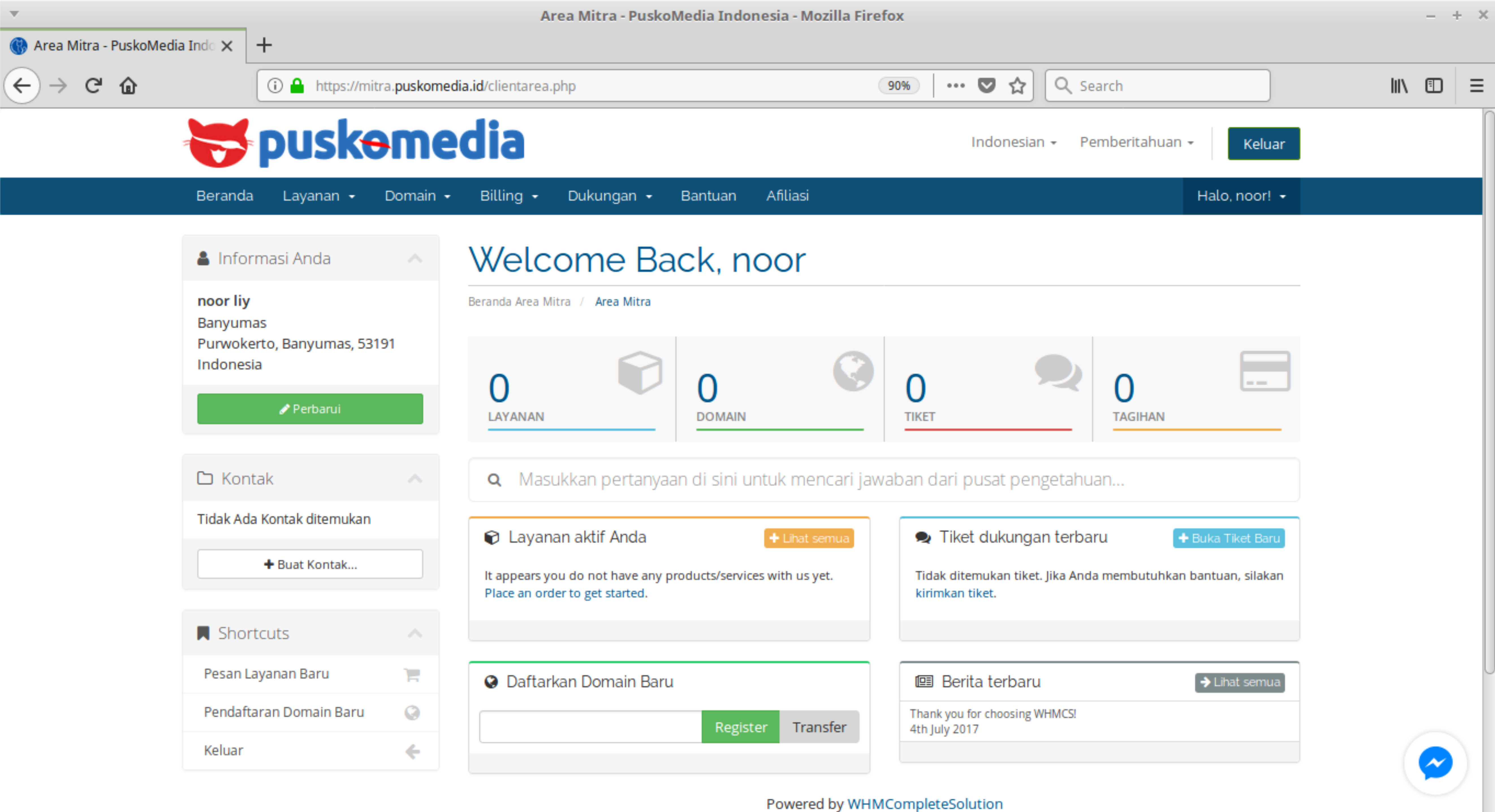Screen dimensions: 1495x812
Task: Open the TAGIHAN stat tile
Action: click(x=1197, y=390)
